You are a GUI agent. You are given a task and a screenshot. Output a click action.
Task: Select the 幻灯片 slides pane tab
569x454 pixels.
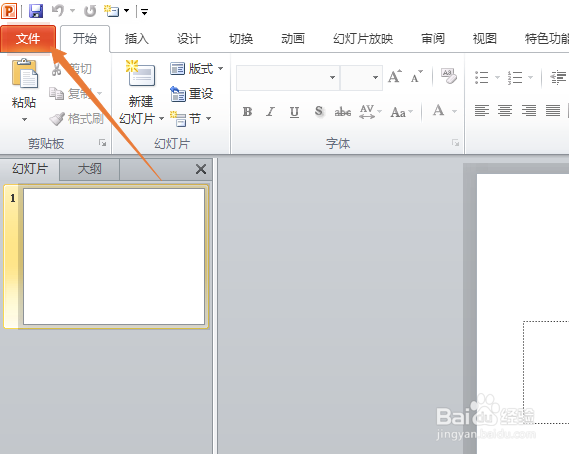(30, 169)
